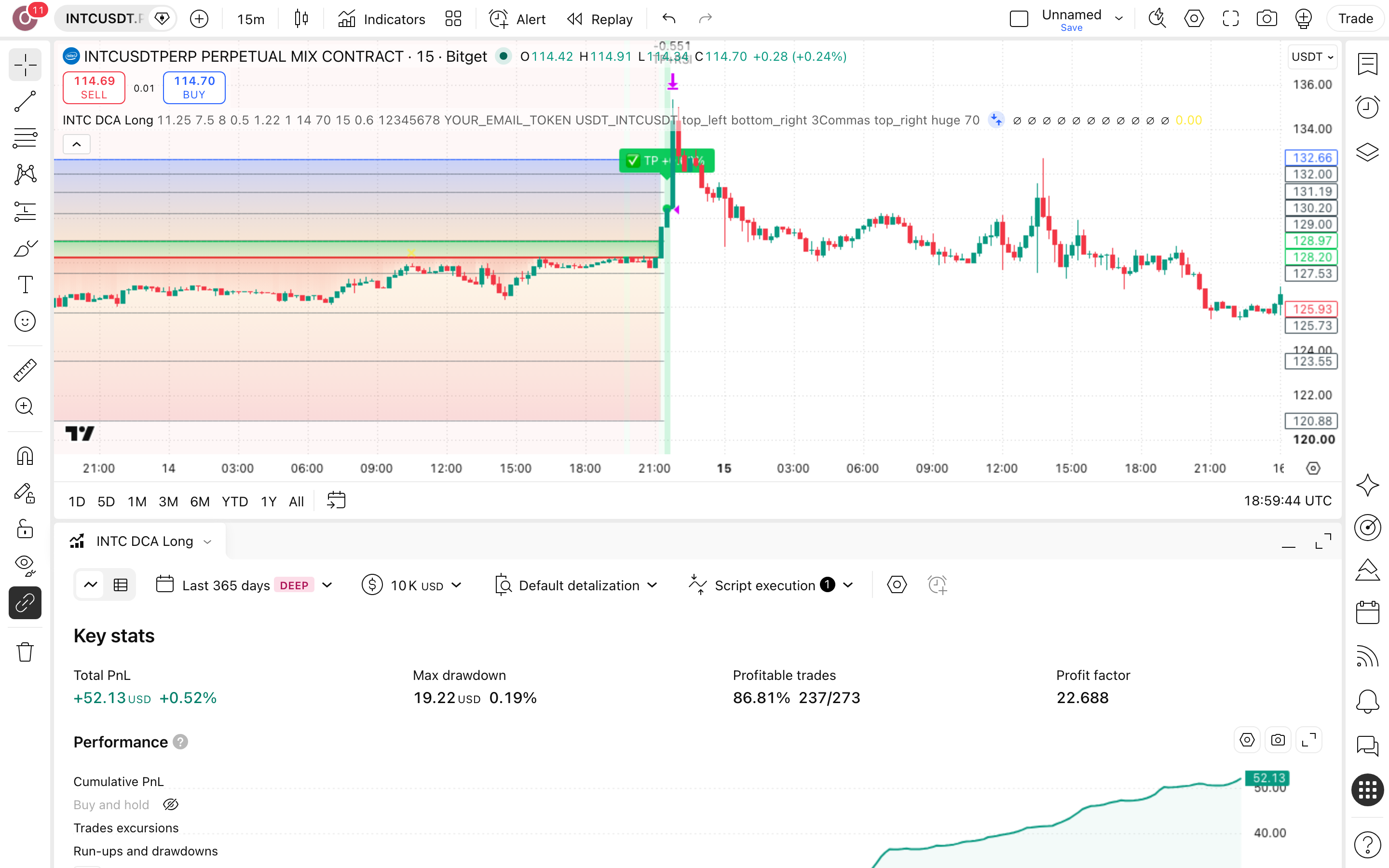The height and width of the screenshot is (868, 1389).
Task: Open the 15m interval dropdown
Action: 251,19
